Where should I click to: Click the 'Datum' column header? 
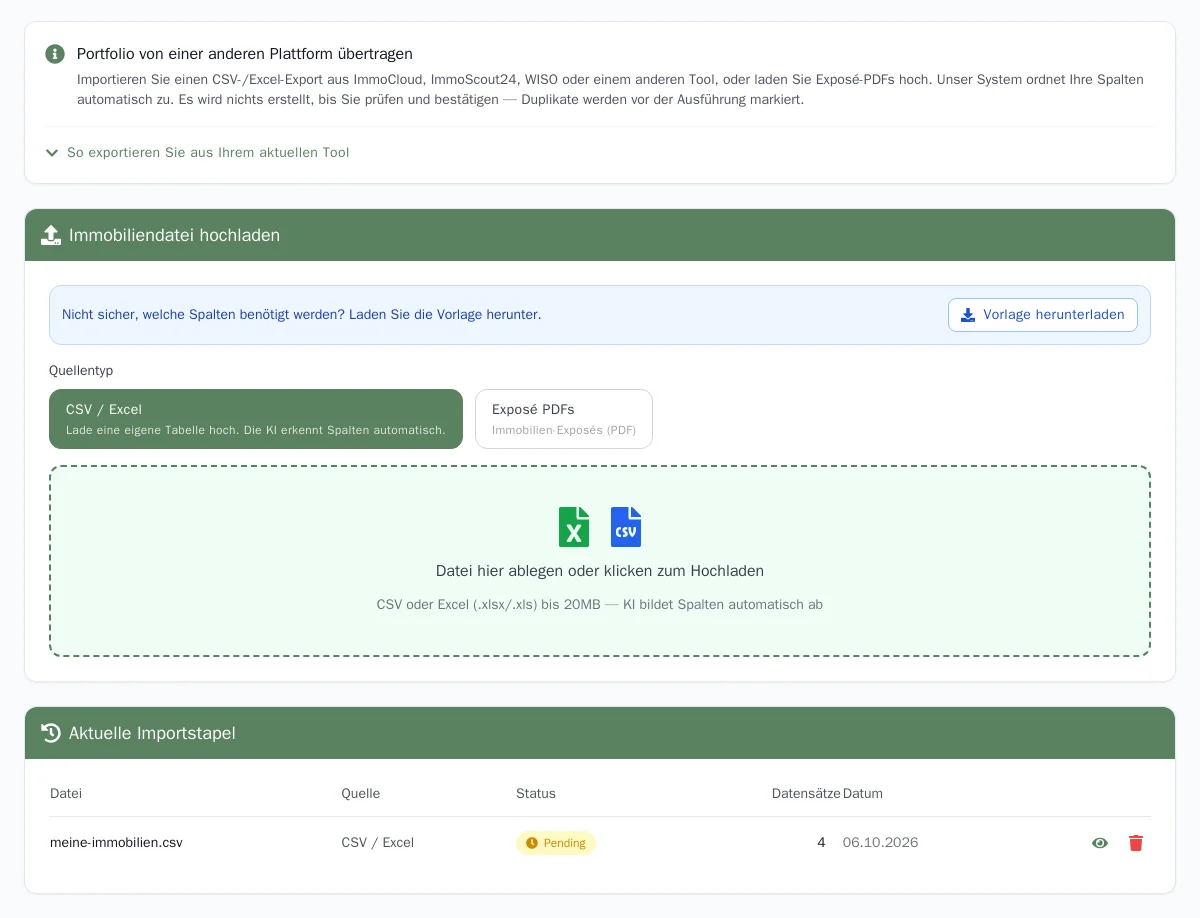(863, 794)
